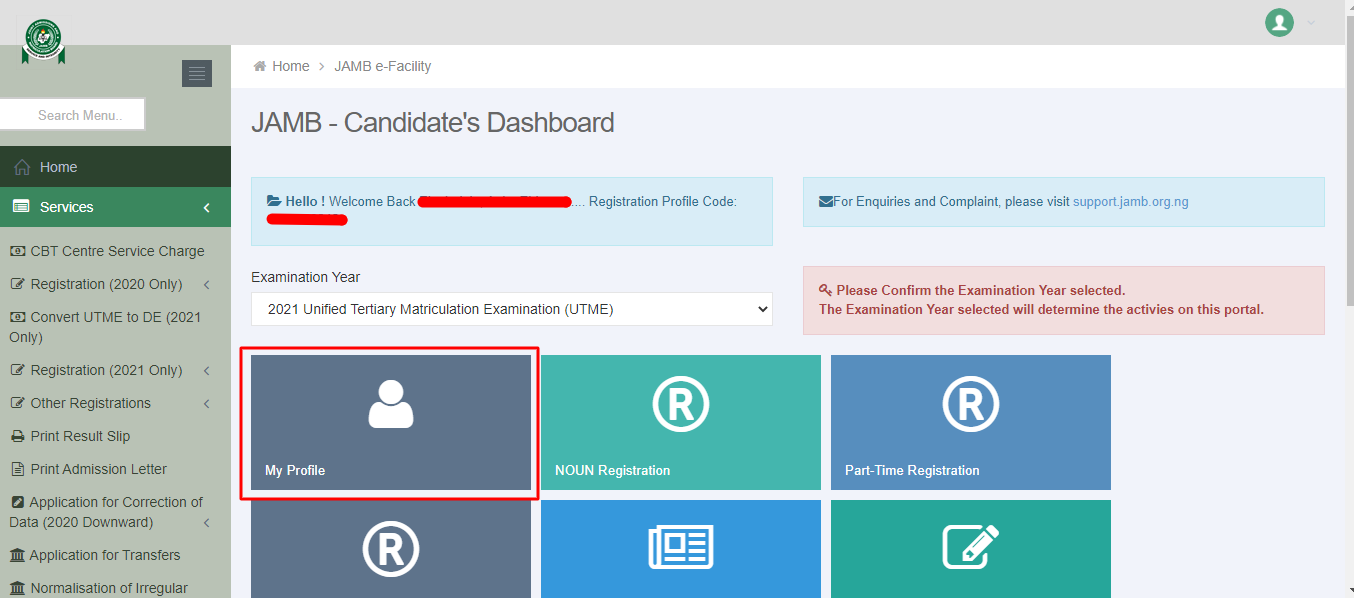Click the JAMB logo in header
1354x598 pixels.
43,39
